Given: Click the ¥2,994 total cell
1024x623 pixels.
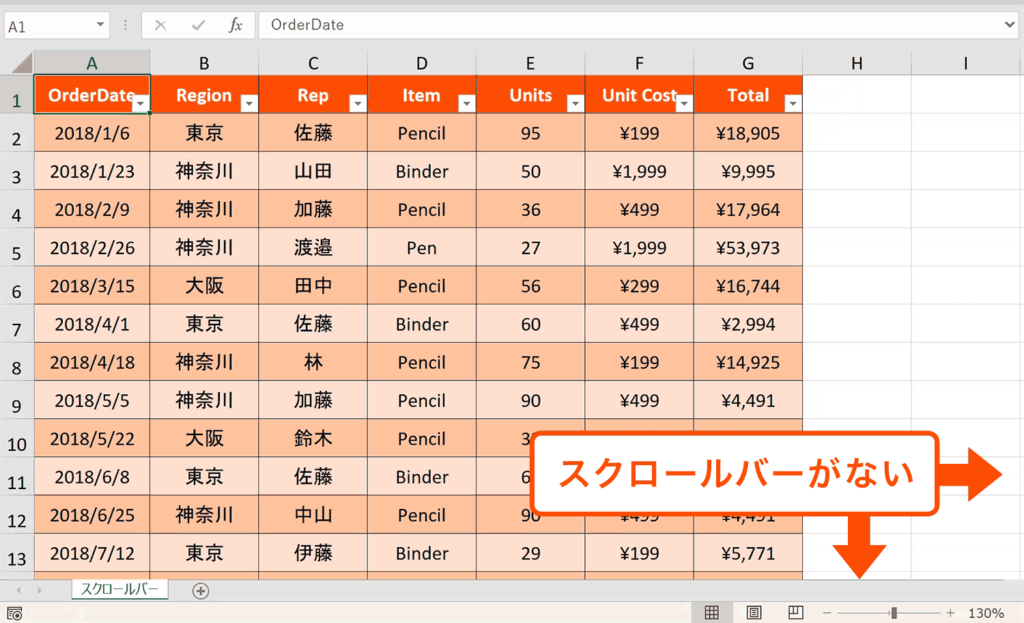Looking at the screenshot, I should [x=748, y=324].
